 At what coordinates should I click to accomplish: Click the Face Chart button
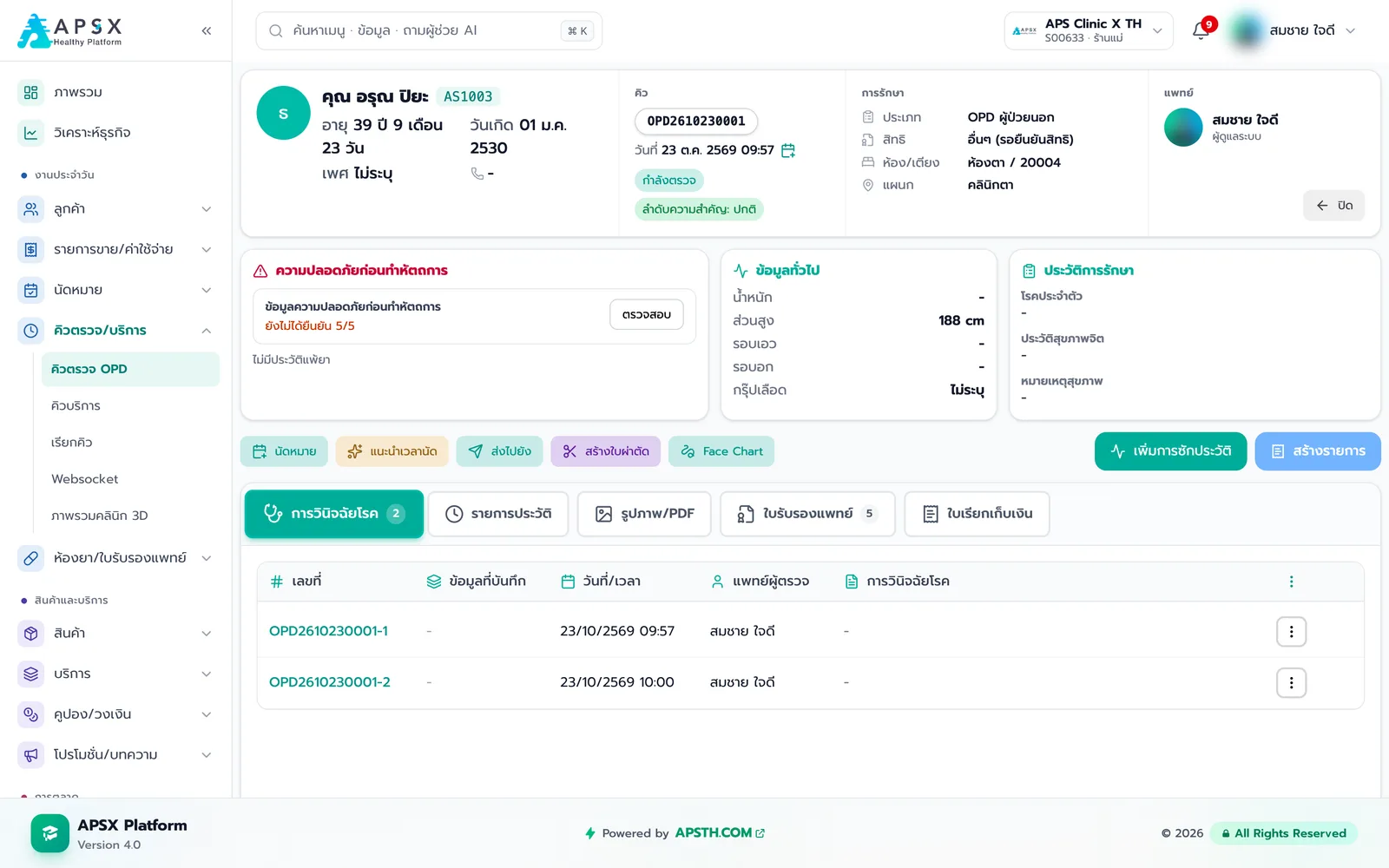pos(721,451)
